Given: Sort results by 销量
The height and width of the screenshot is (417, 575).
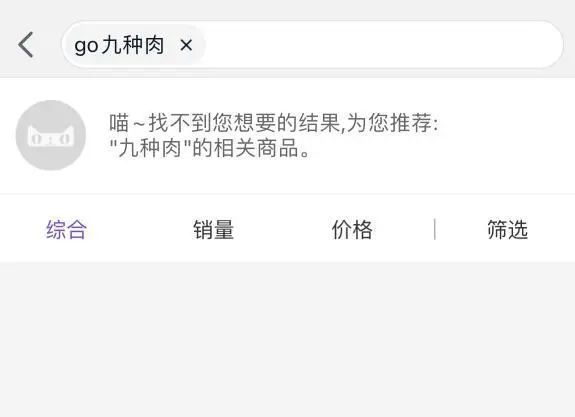Looking at the screenshot, I should click(213, 230).
